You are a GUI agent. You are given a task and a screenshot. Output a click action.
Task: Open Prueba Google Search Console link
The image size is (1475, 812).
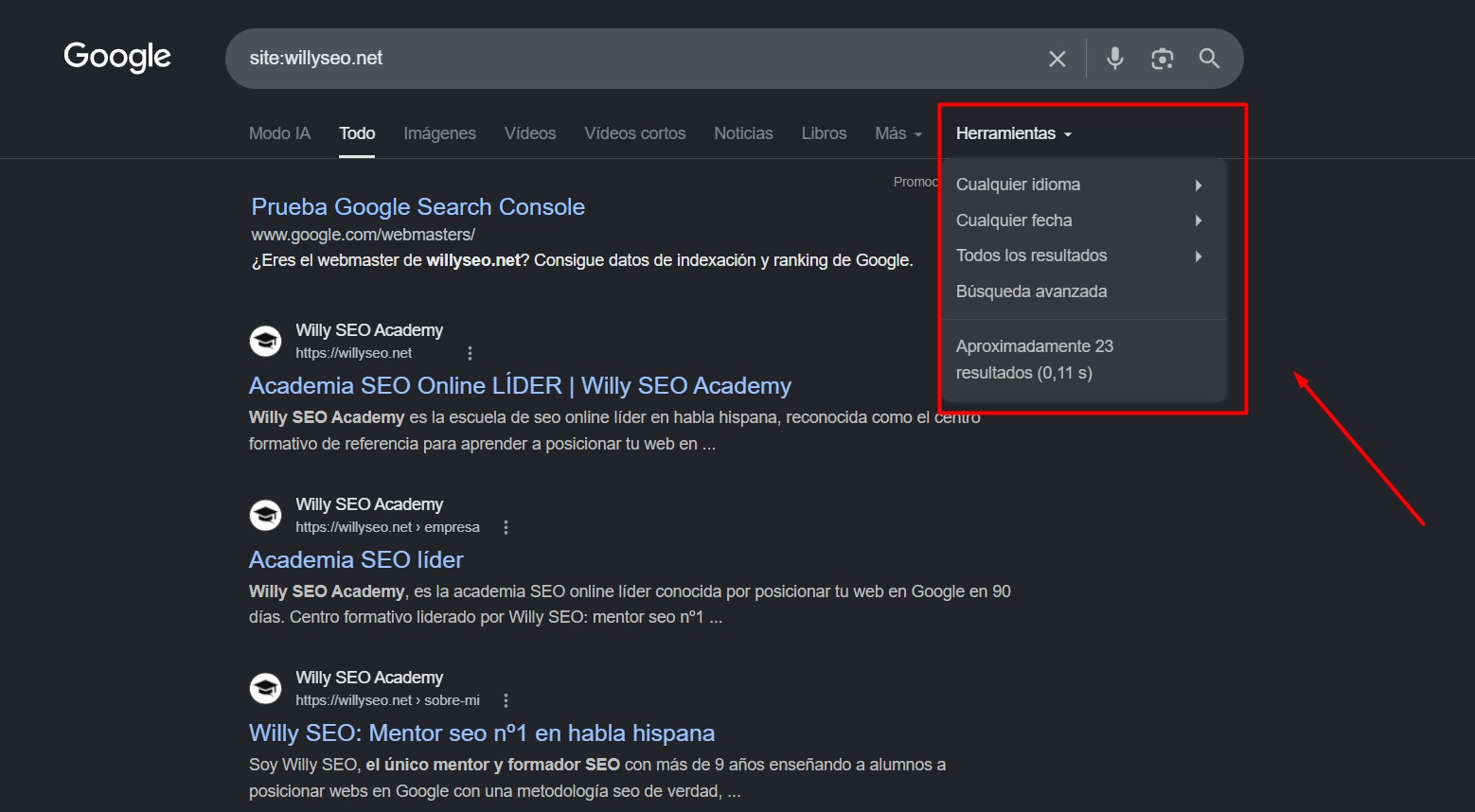pyautogui.click(x=418, y=206)
